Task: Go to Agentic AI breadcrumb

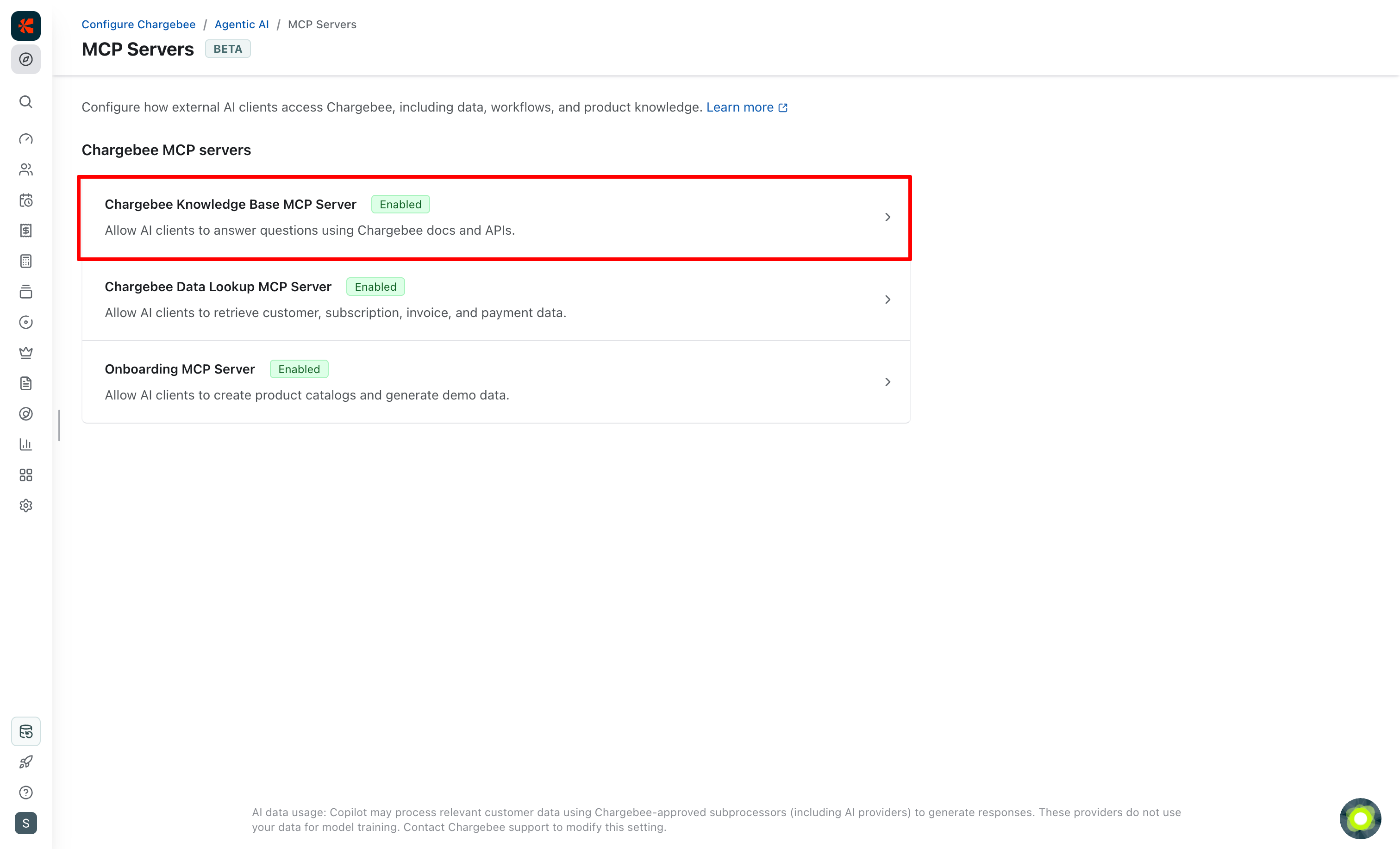Action: point(242,25)
